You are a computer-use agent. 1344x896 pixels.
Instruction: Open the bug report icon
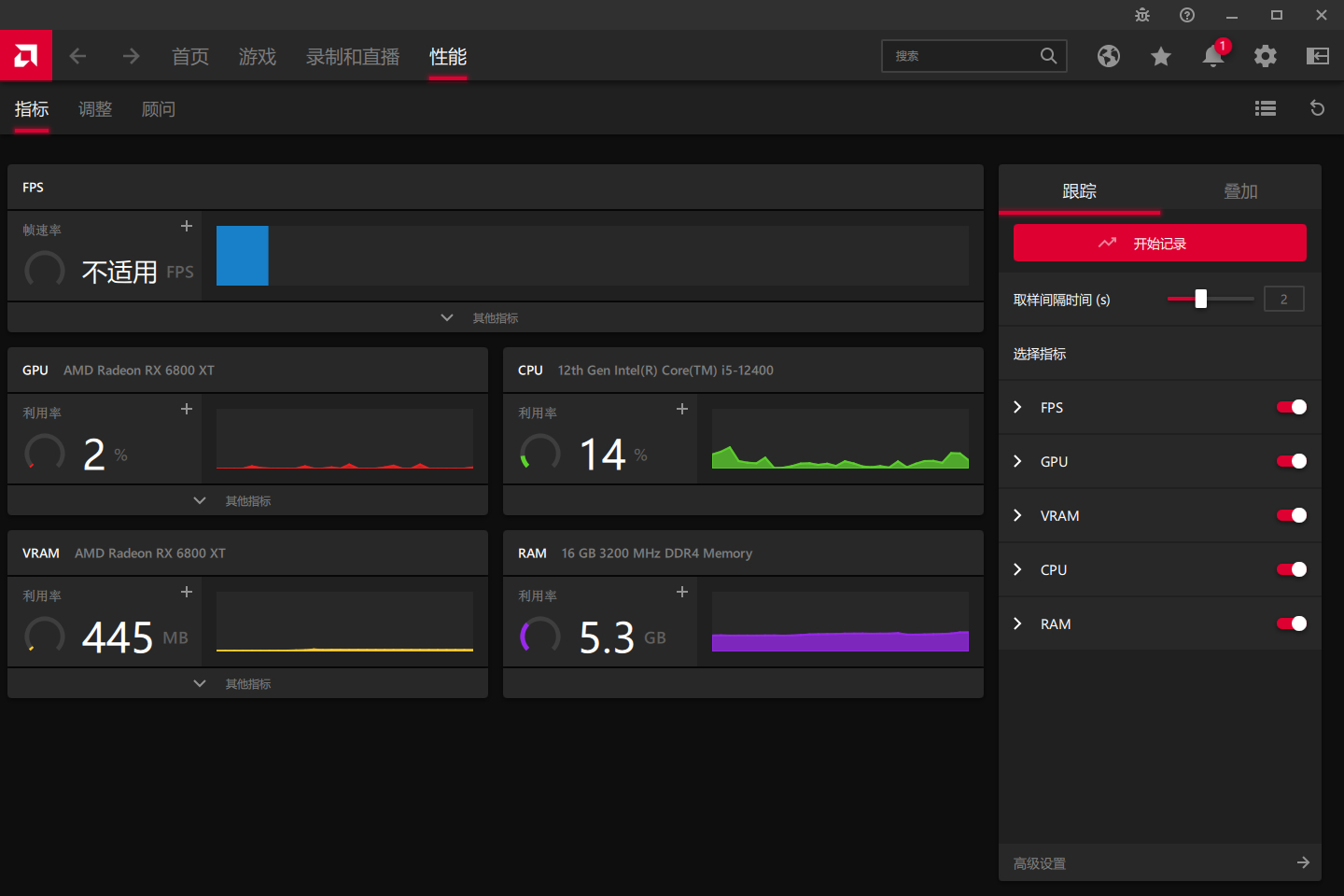1142,15
